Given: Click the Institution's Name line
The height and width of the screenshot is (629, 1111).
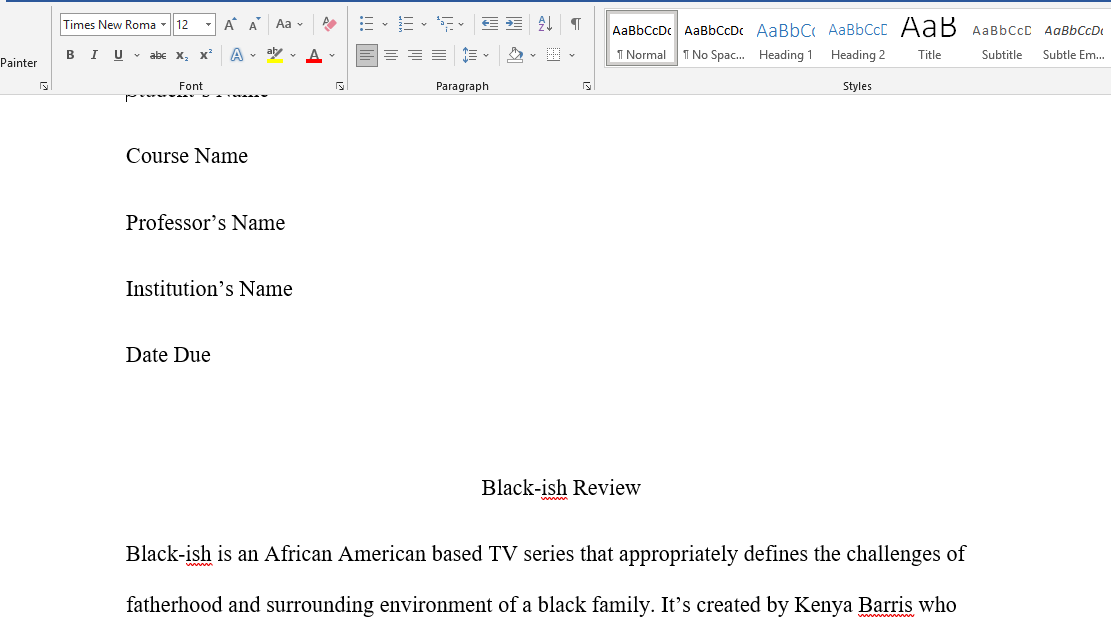Looking at the screenshot, I should coord(209,288).
